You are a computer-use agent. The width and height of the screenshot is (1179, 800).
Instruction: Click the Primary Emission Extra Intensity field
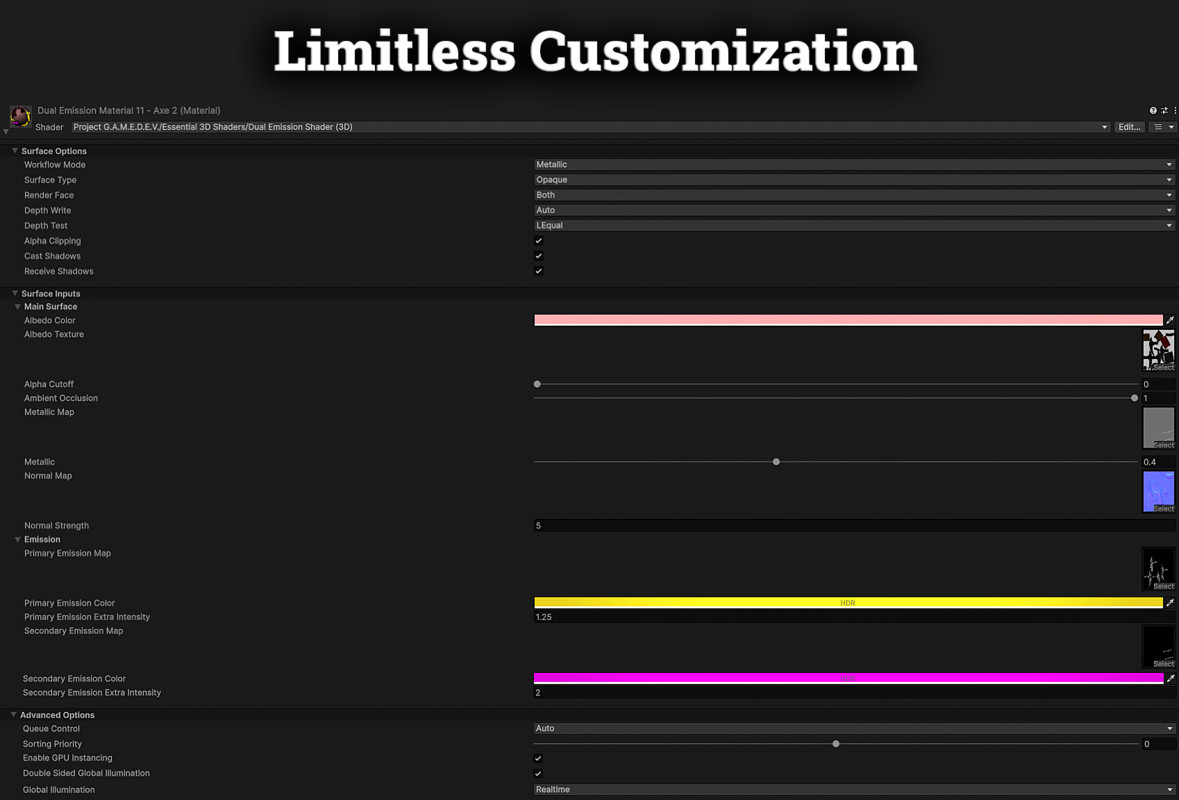point(854,617)
